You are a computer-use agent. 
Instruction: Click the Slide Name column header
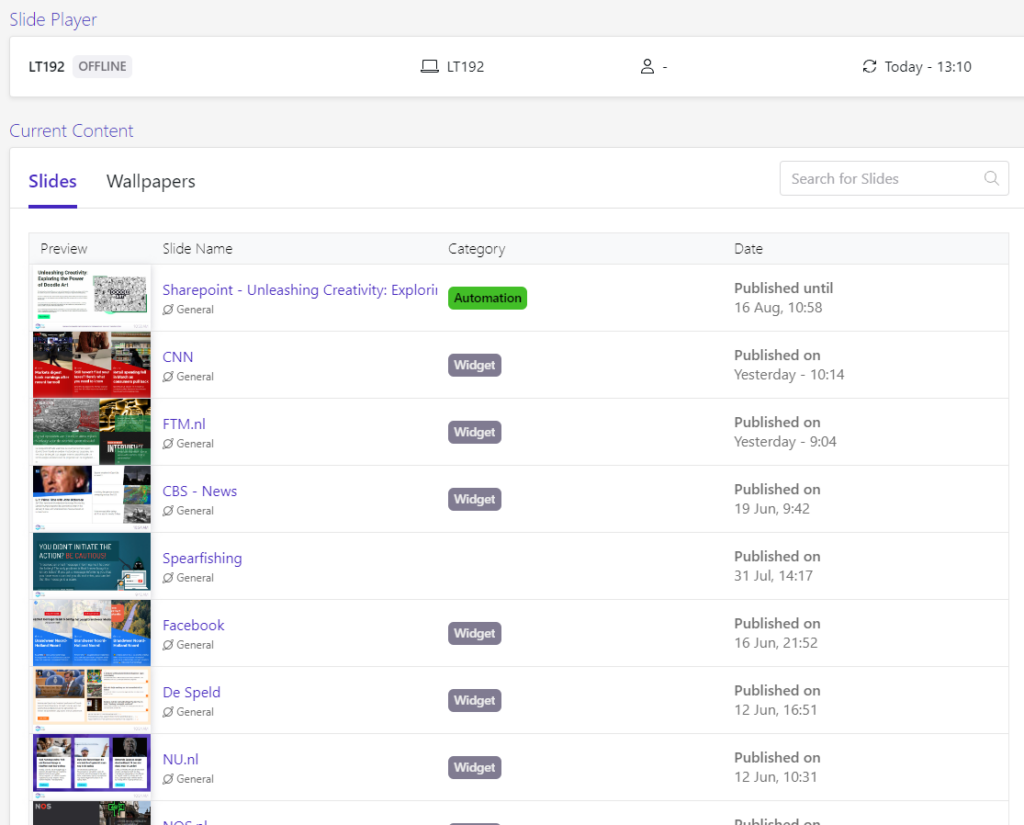coord(197,249)
